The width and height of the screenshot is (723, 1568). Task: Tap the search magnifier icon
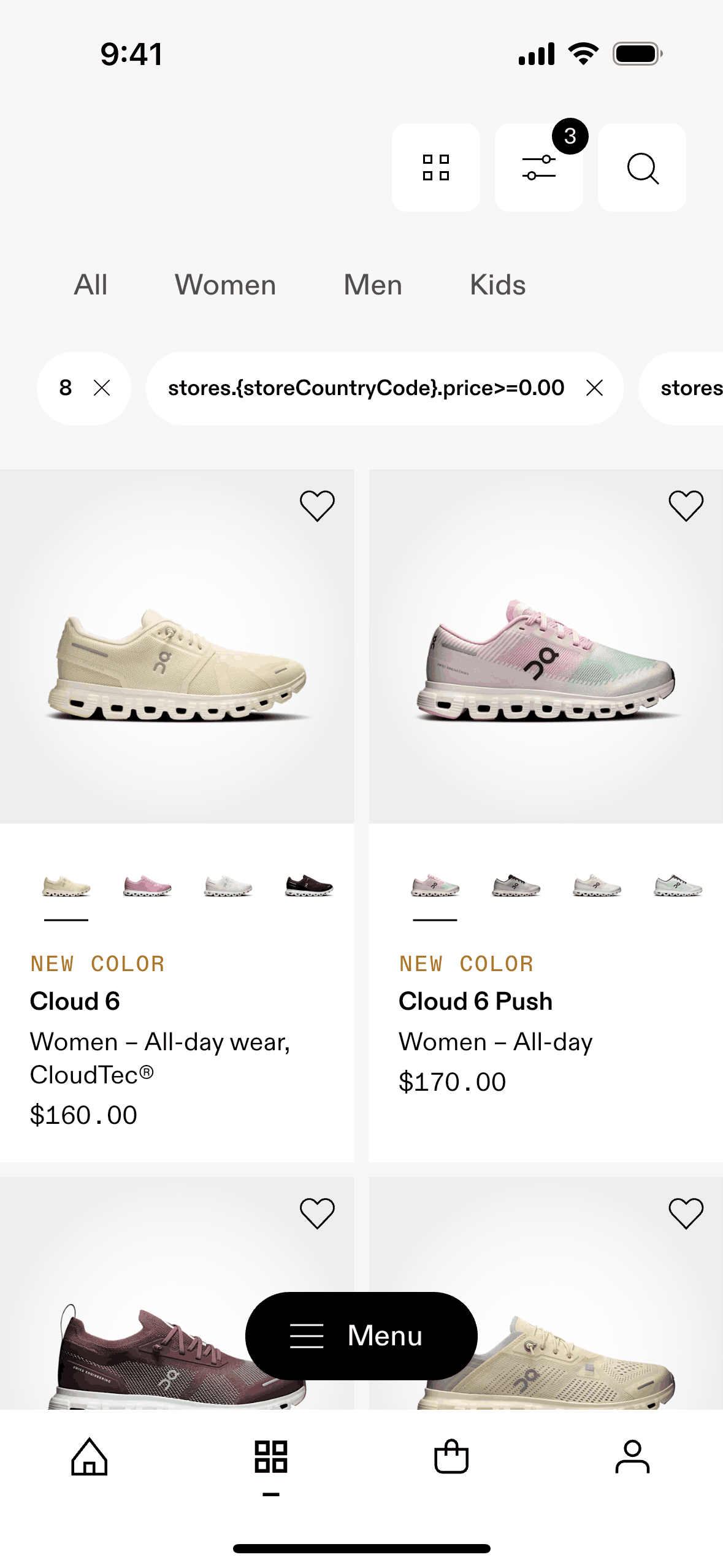[642, 167]
